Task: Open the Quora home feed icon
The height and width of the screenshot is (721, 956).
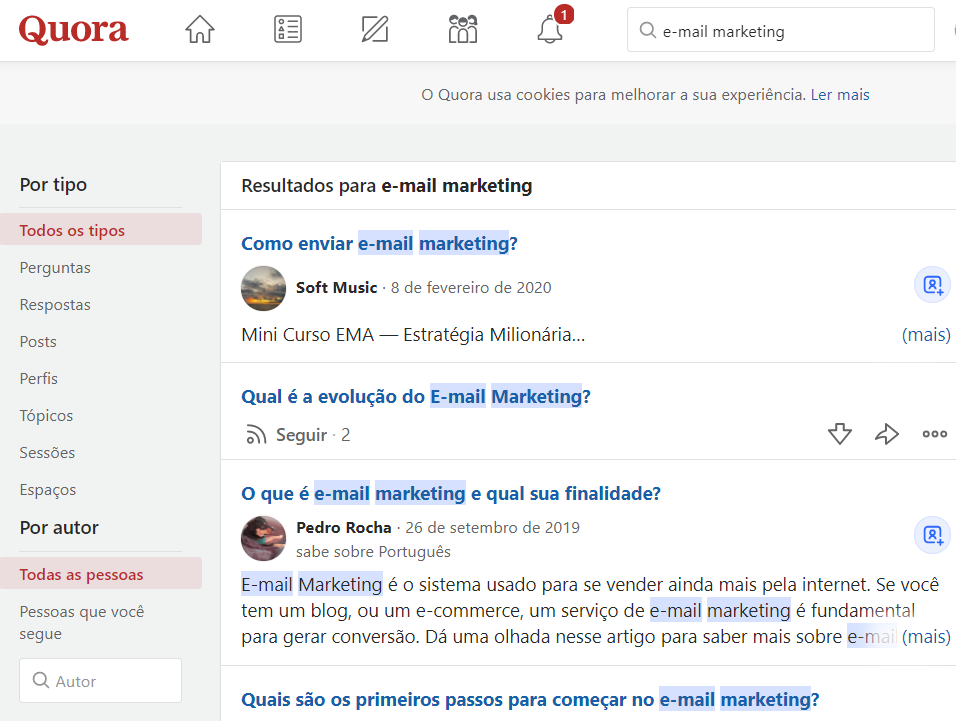Action: [200, 29]
